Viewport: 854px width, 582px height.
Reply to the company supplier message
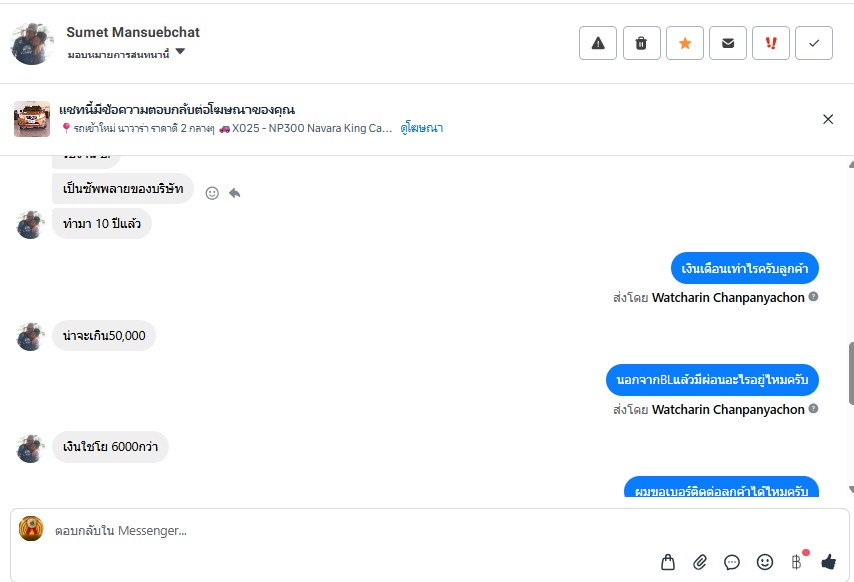234,193
